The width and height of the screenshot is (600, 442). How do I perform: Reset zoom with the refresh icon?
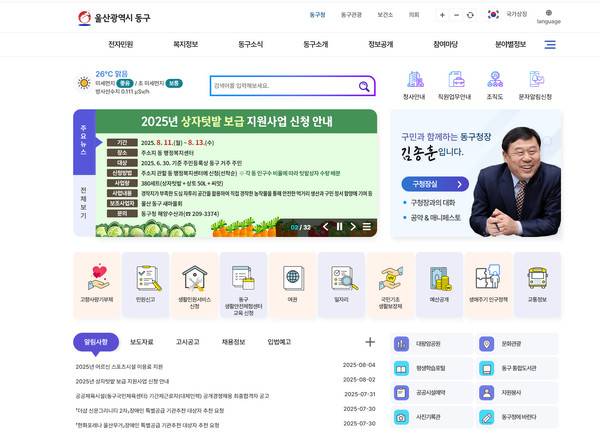click(x=470, y=15)
